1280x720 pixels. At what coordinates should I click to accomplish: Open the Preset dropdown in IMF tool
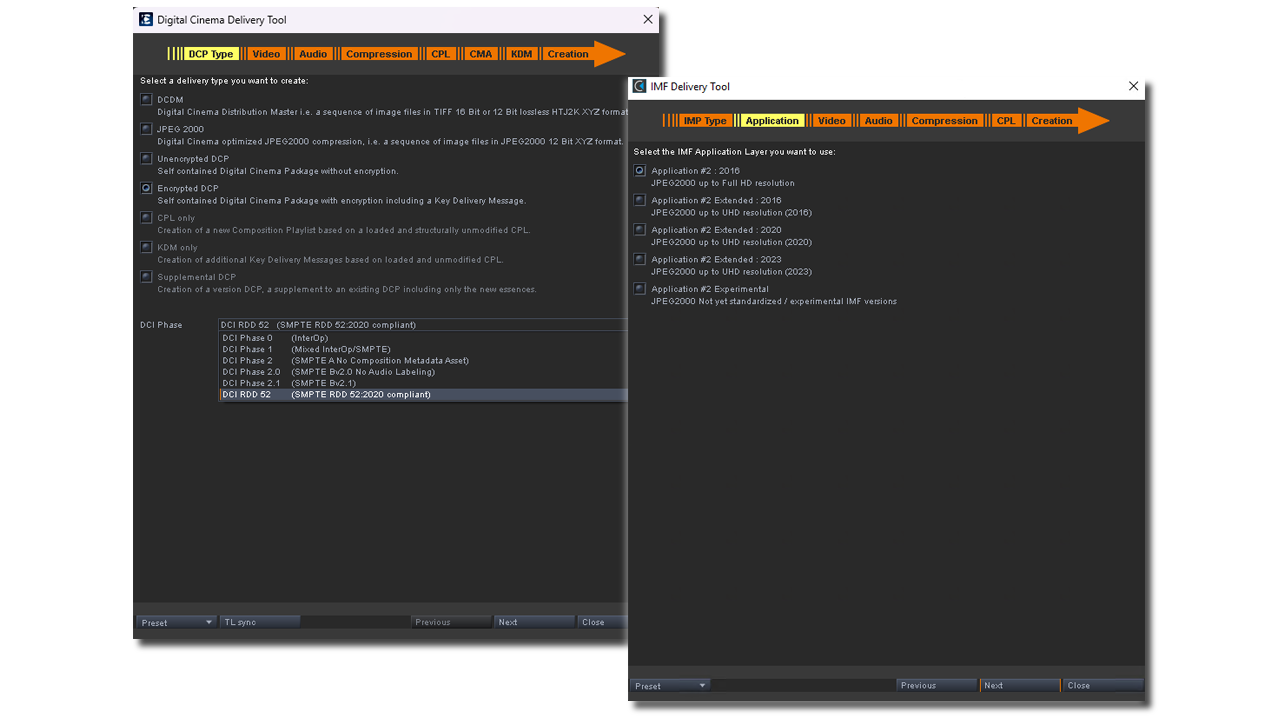670,685
